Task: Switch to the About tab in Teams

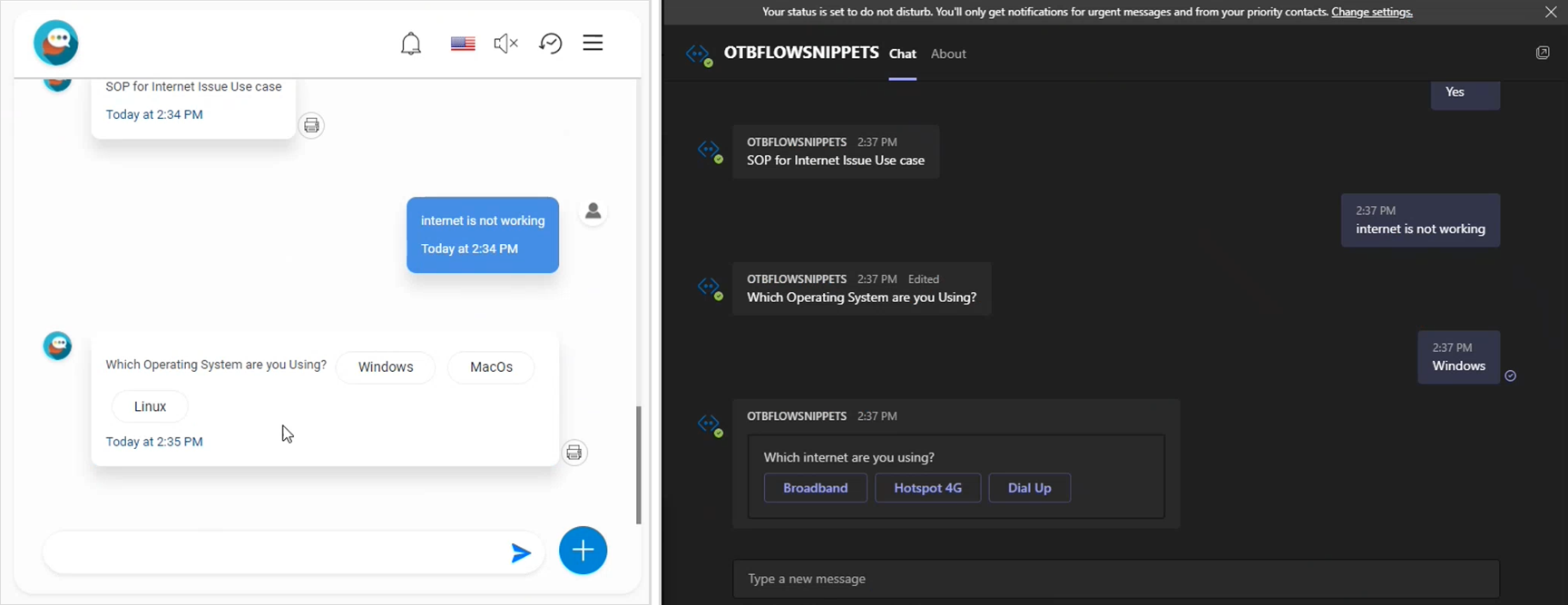Action: click(x=948, y=54)
